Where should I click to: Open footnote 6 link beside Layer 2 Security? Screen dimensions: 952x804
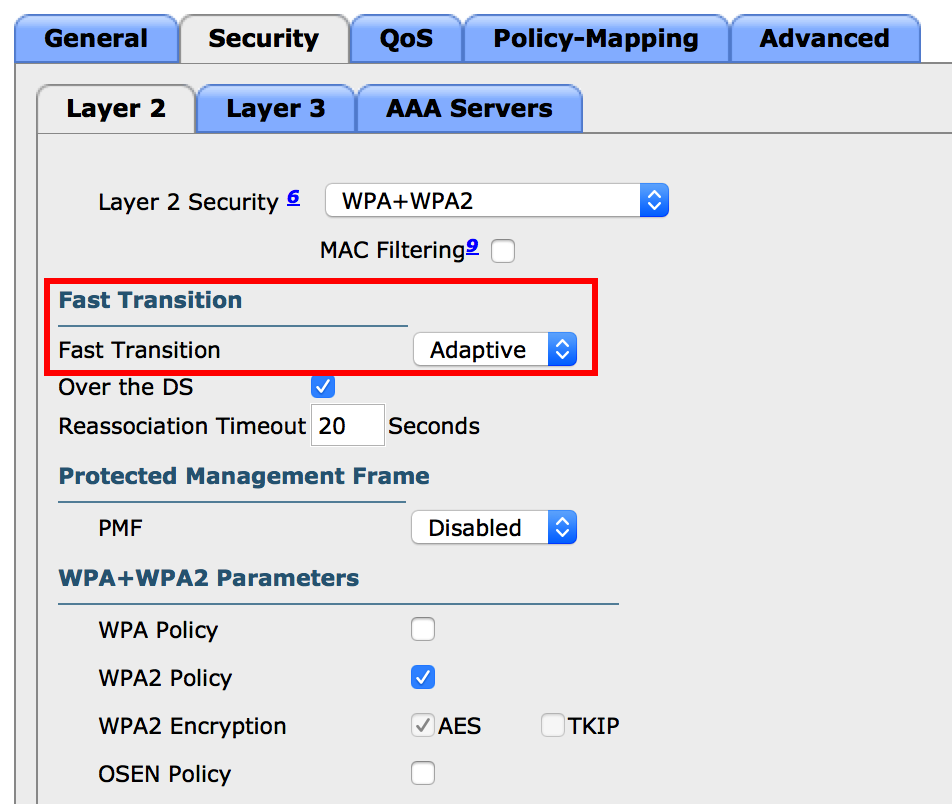click(x=293, y=197)
